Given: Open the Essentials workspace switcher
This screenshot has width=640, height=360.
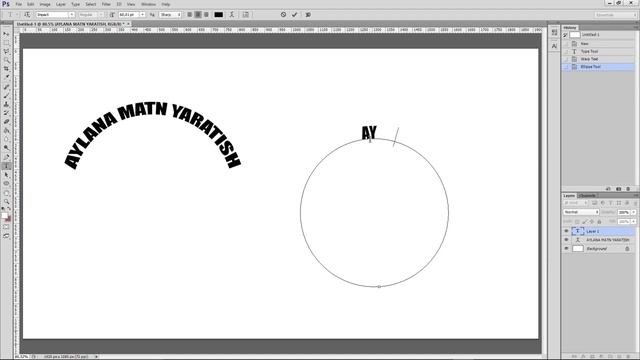Looking at the screenshot, I should point(616,15).
